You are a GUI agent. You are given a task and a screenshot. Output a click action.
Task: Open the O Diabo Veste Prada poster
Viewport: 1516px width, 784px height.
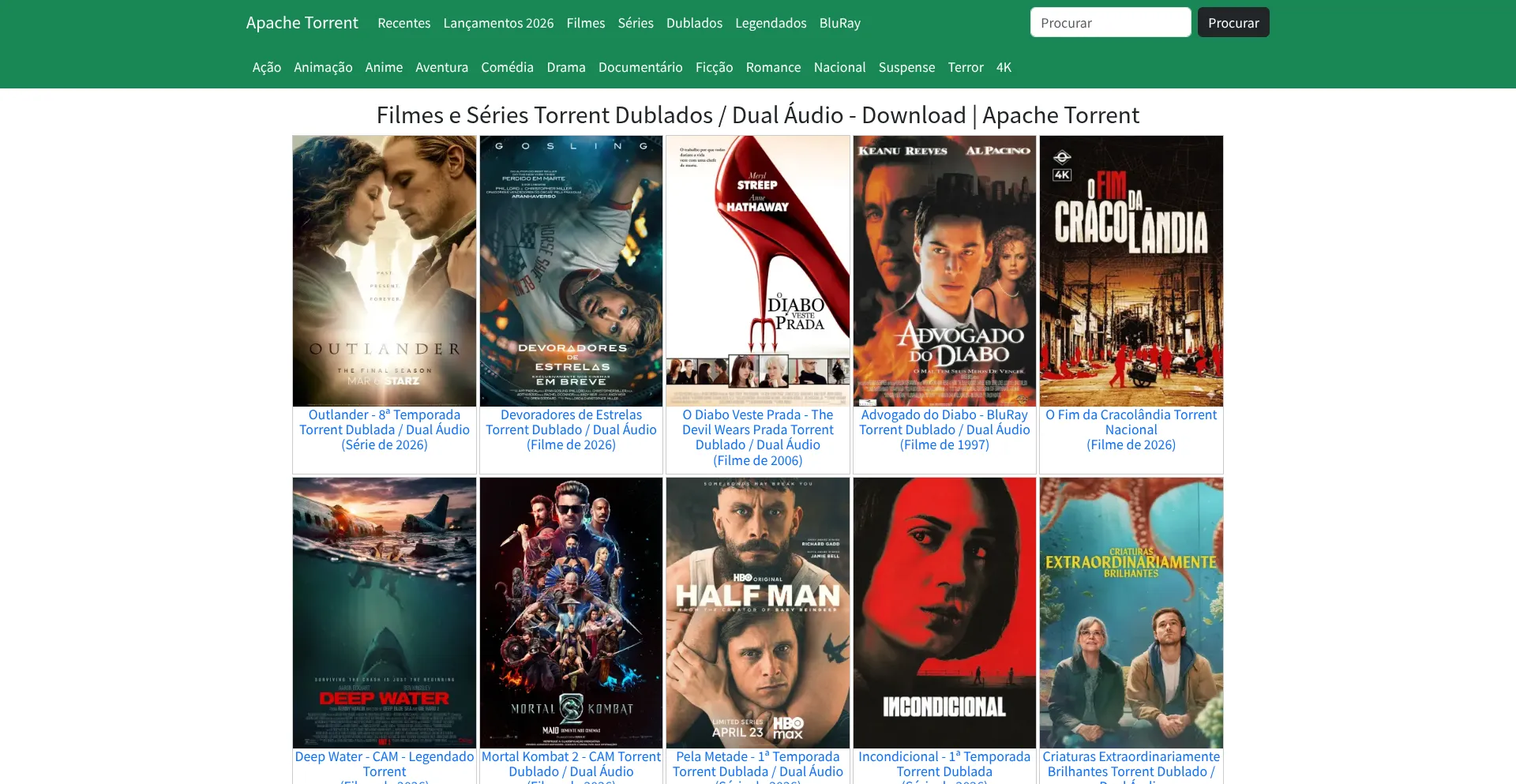coord(758,271)
